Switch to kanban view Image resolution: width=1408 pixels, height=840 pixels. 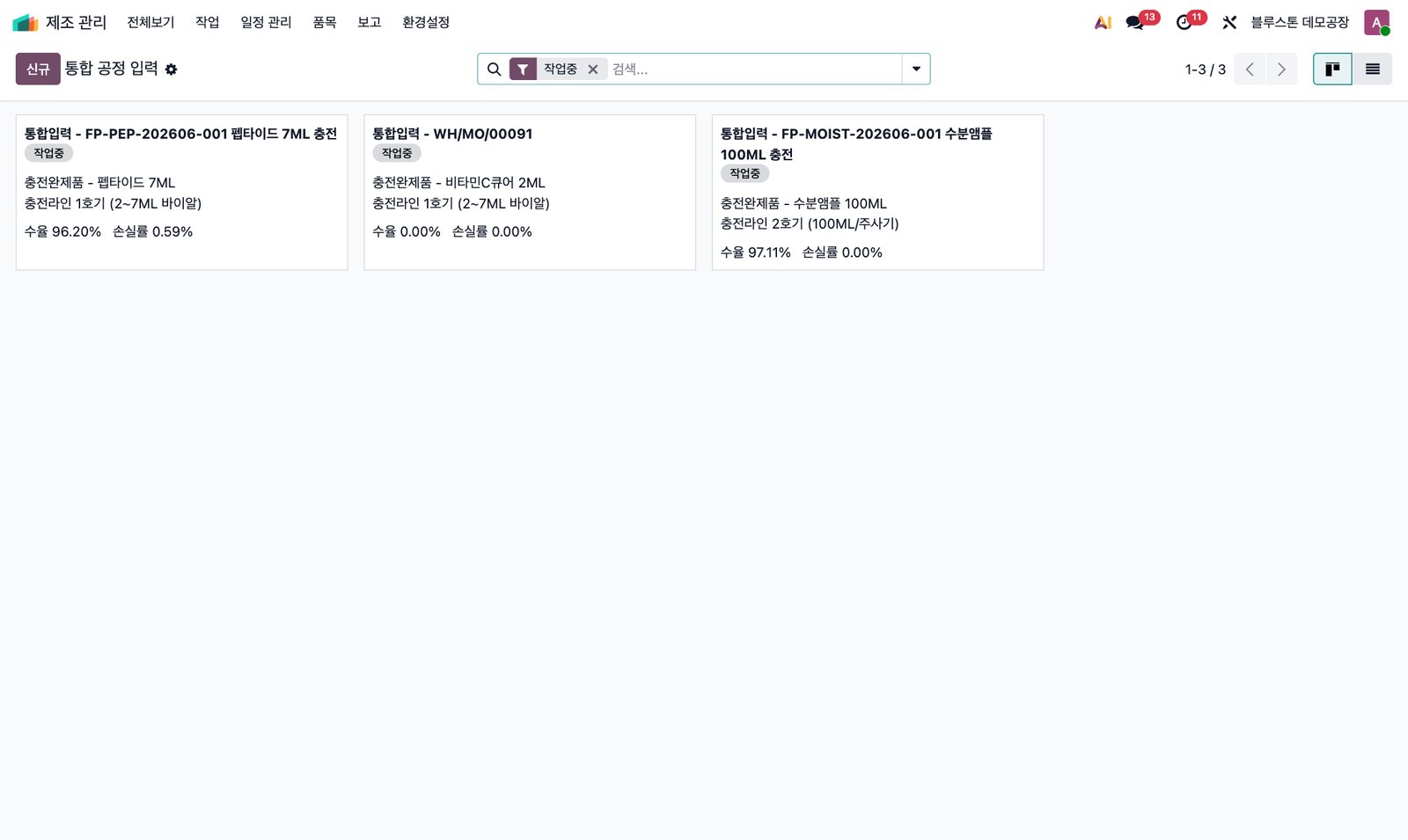pyautogui.click(x=1332, y=69)
